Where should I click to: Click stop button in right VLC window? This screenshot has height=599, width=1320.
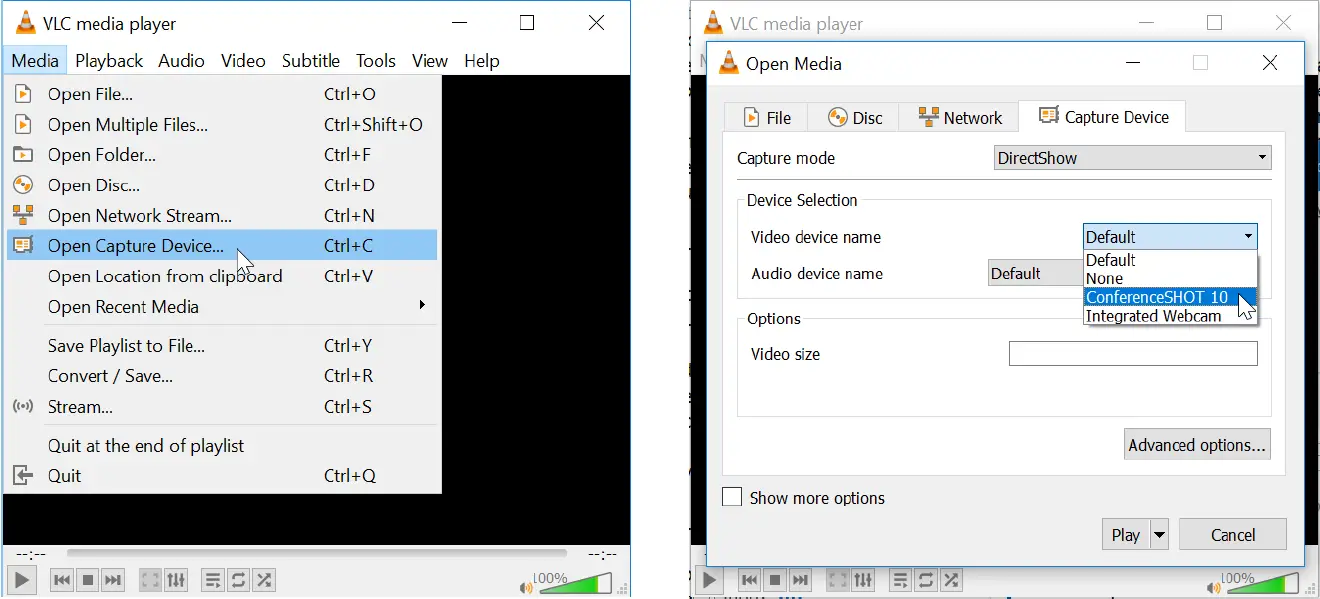[x=775, y=580]
